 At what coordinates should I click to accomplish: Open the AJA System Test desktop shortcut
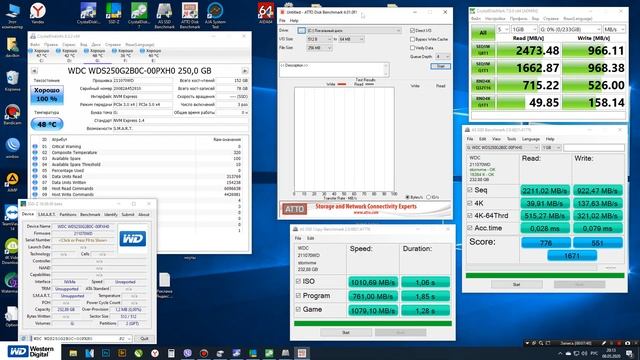point(215,16)
